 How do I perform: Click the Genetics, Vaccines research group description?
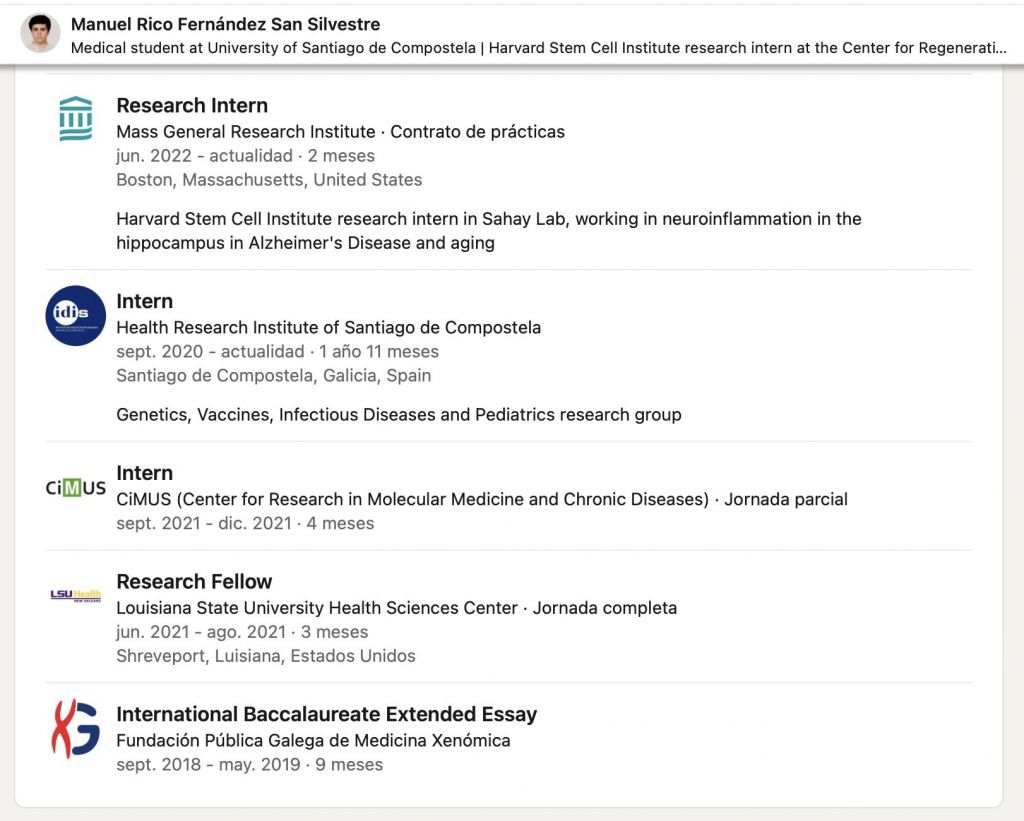click(398, 414)
